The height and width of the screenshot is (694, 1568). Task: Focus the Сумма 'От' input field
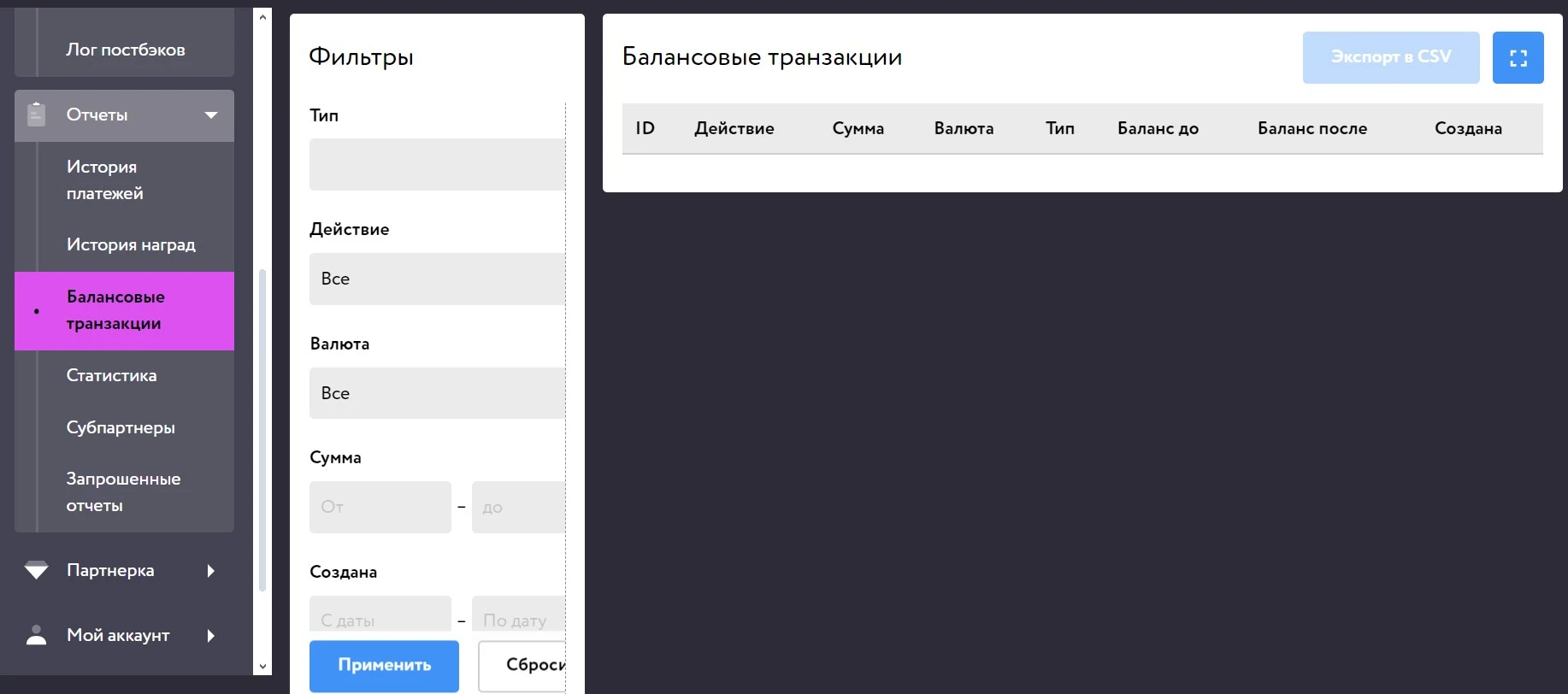[x=380, y=507]
